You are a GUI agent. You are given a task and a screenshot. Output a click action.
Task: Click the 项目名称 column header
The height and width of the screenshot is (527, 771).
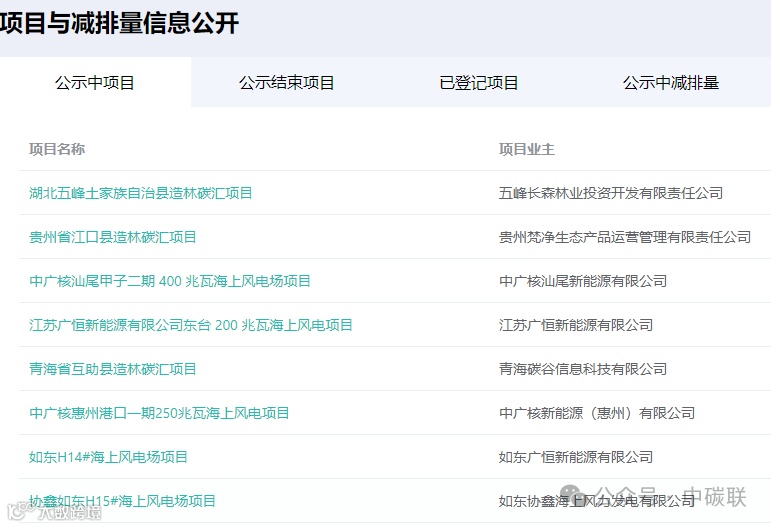[x=57, y=149]
